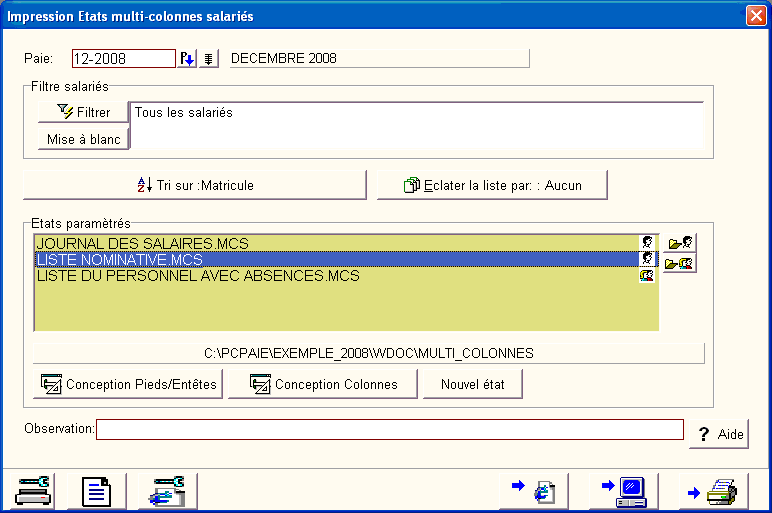The width and height of the screenshot is (772, 513).
Task: Open Conception Pieds/Entêtes designer
Action: pyautogui.click(x=127, y=384)
